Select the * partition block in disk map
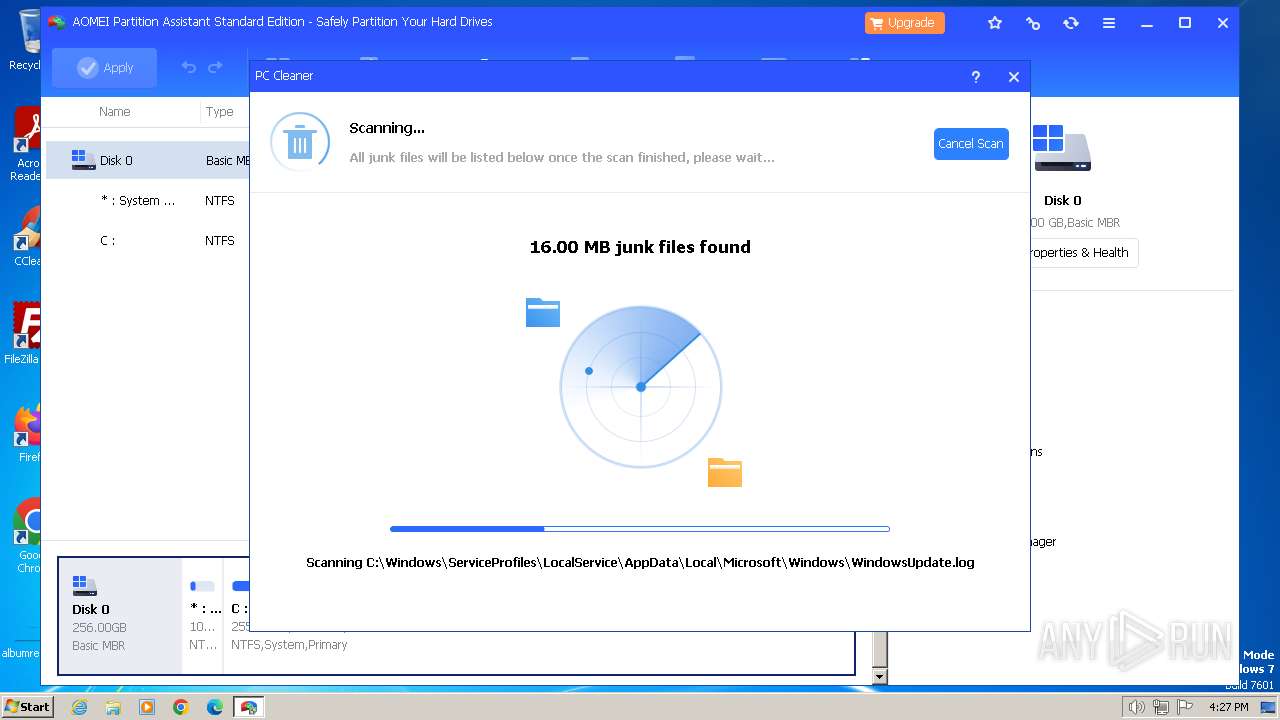Image resolution: width=1280 pixels, height=720 pixels. pyautogui.click(x=204, y=615)
